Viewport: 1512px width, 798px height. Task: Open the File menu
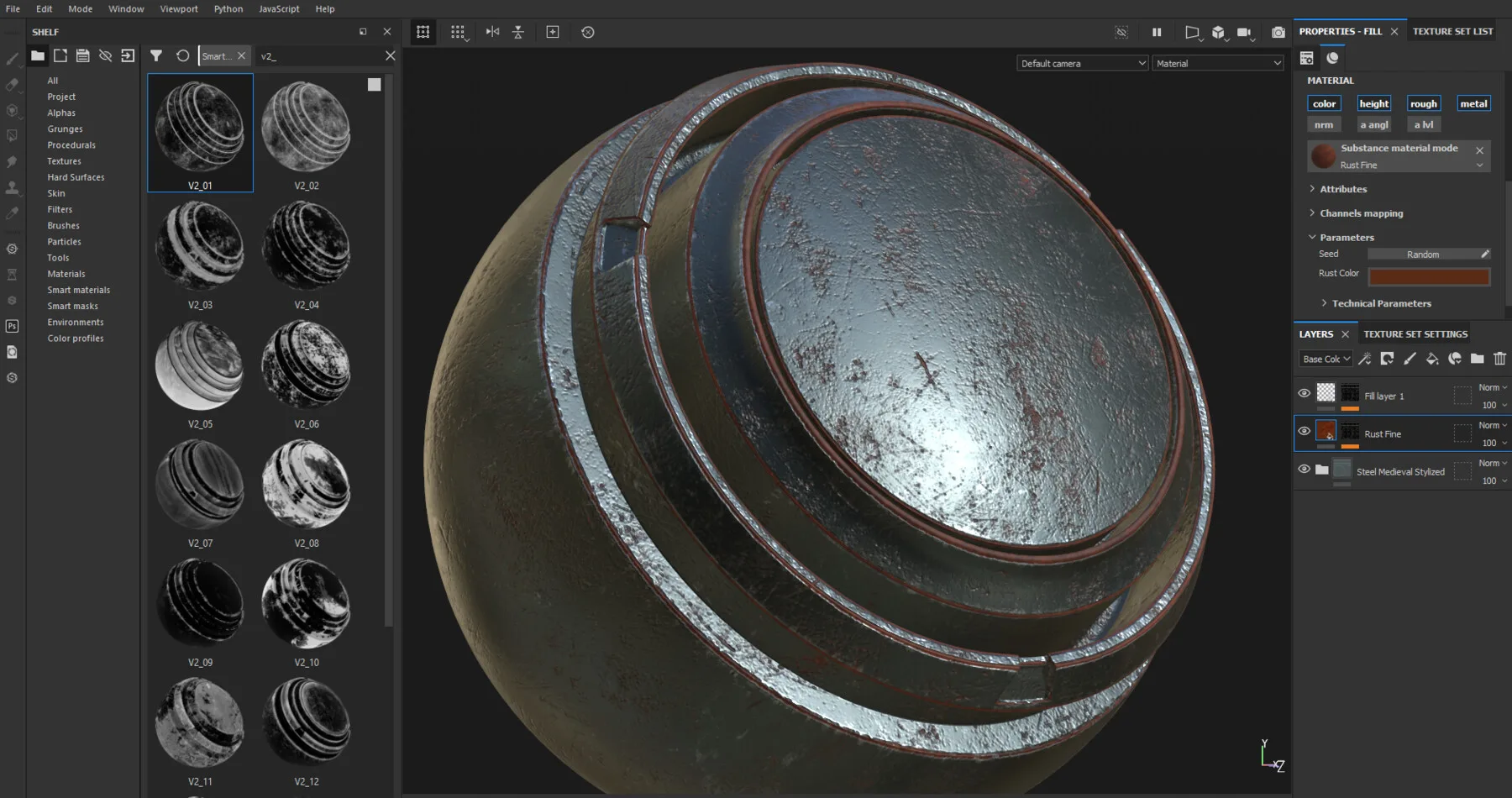point(13,8)
